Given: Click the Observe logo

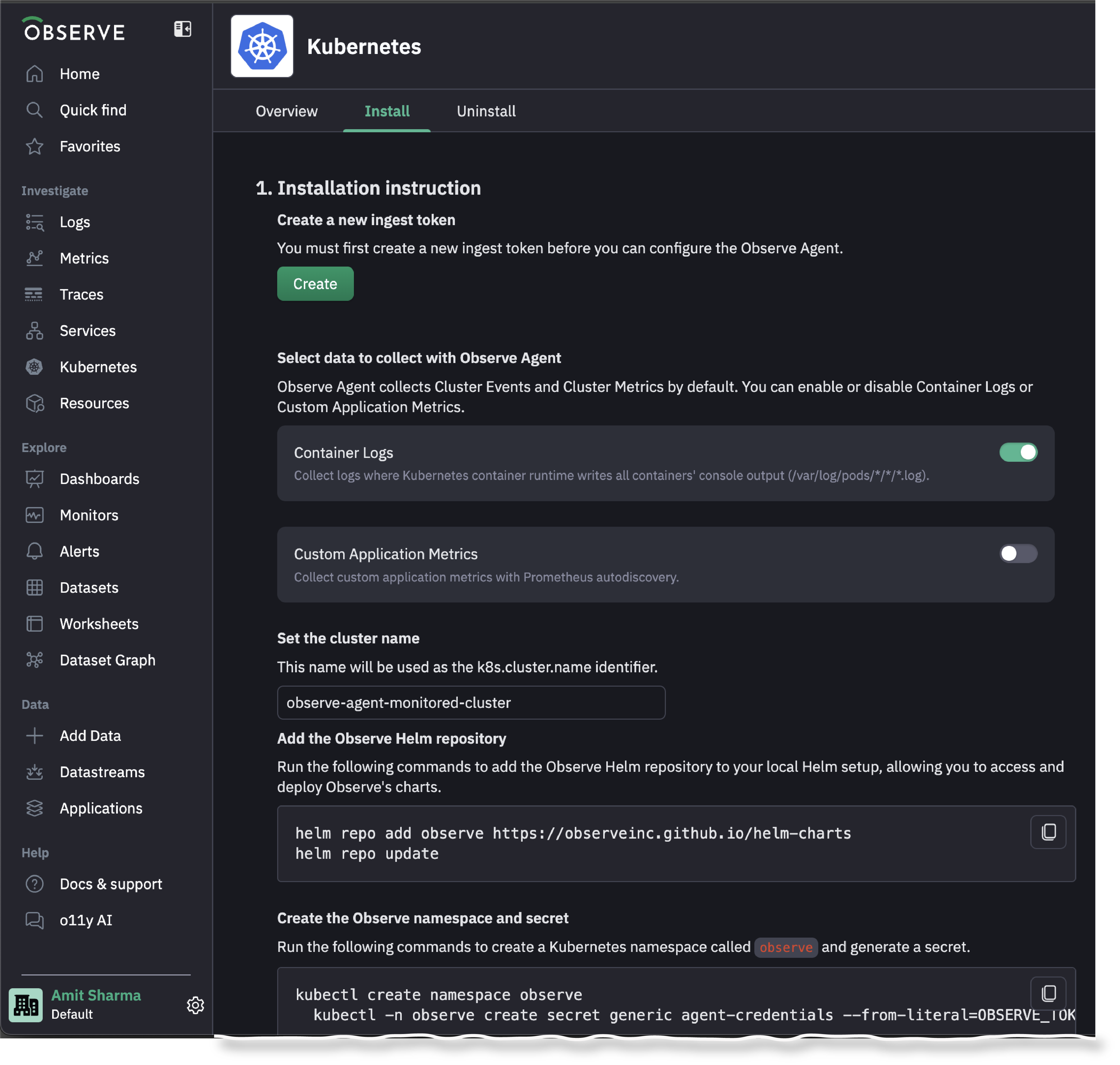Looking at the screenshot, I should tap(74, 29).
